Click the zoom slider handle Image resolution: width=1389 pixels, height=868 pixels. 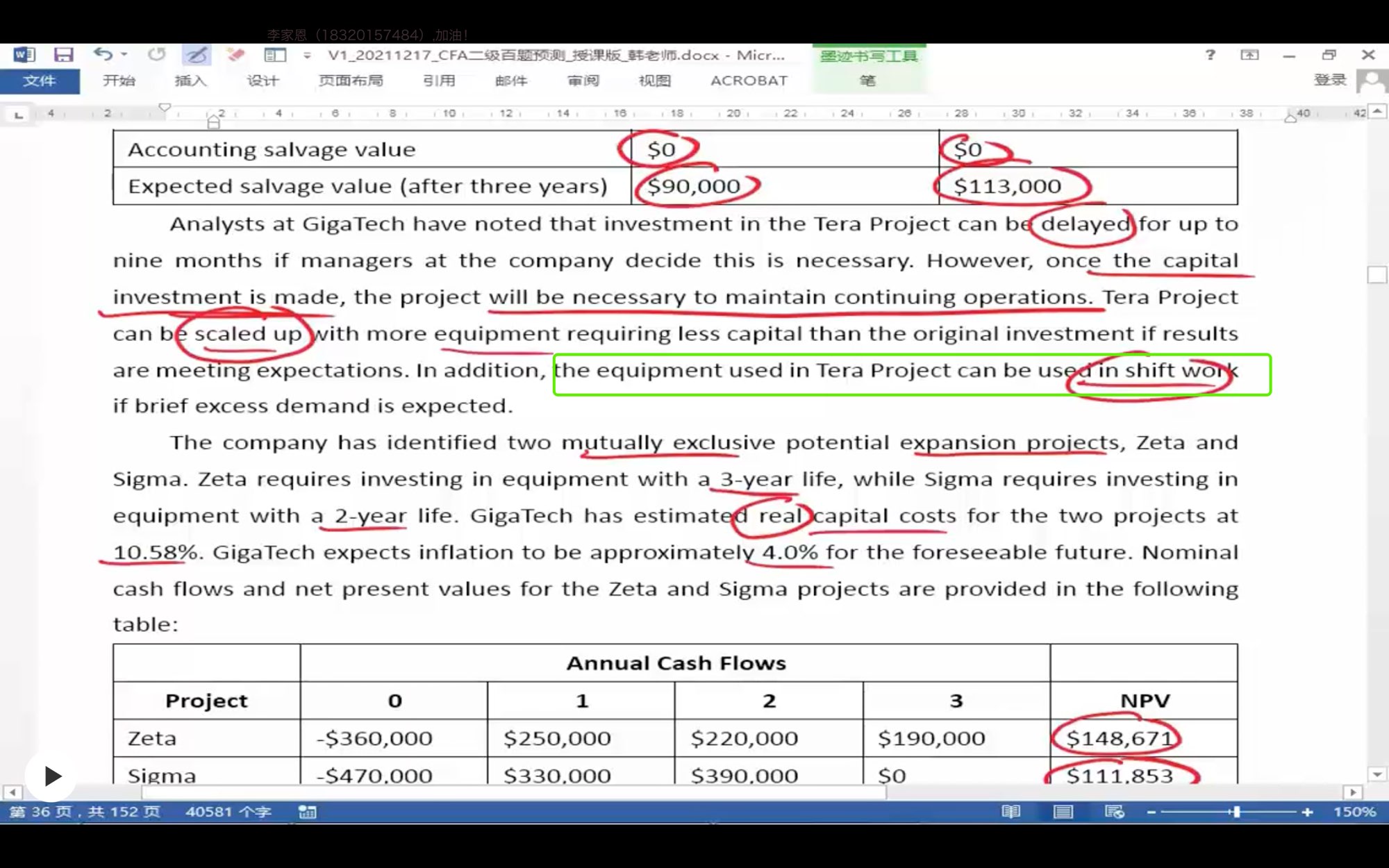[1236, 812]
